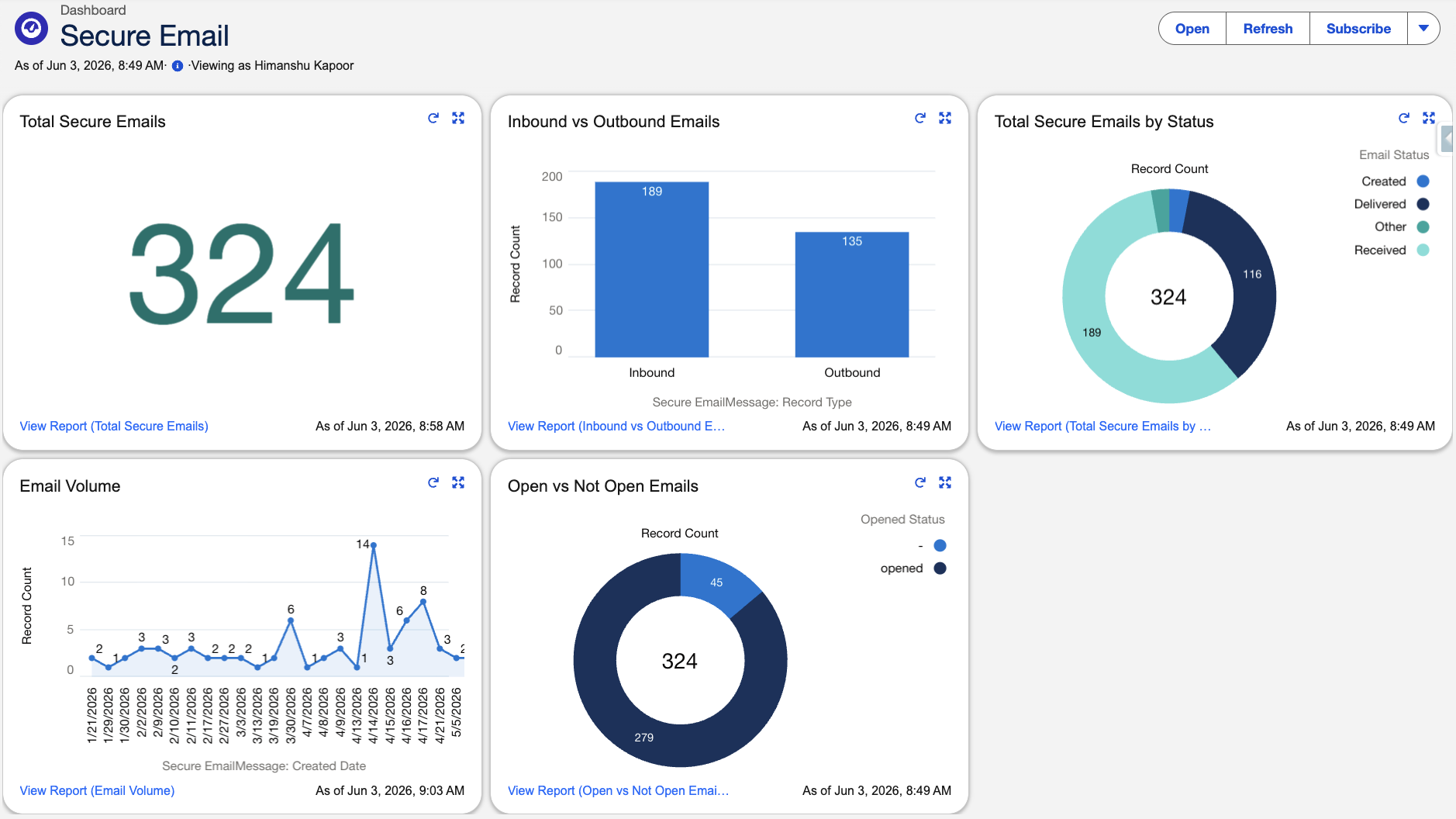
Task: Open View Report (Inbound vs Outbound E… link
Action: (616, 426)
